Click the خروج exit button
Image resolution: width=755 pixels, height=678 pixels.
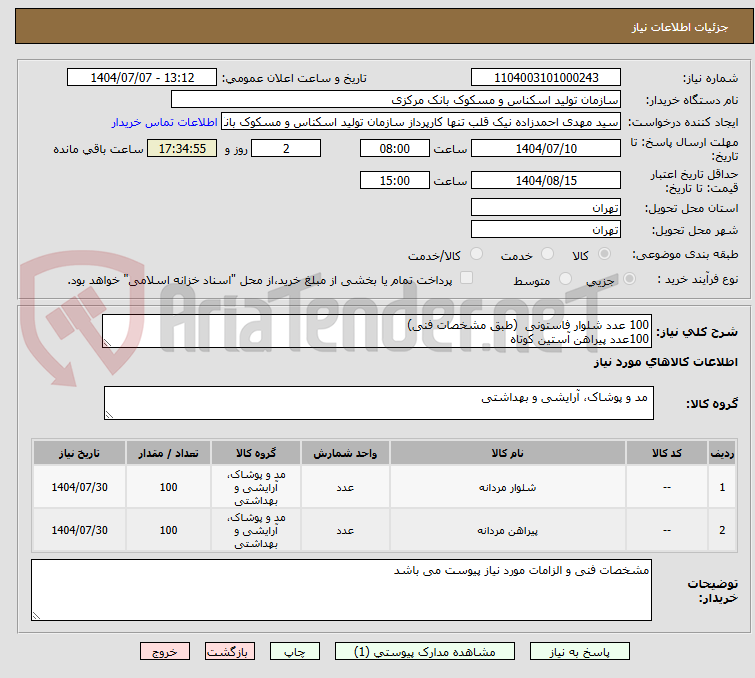pyautogui.click(x=165, y=652)
